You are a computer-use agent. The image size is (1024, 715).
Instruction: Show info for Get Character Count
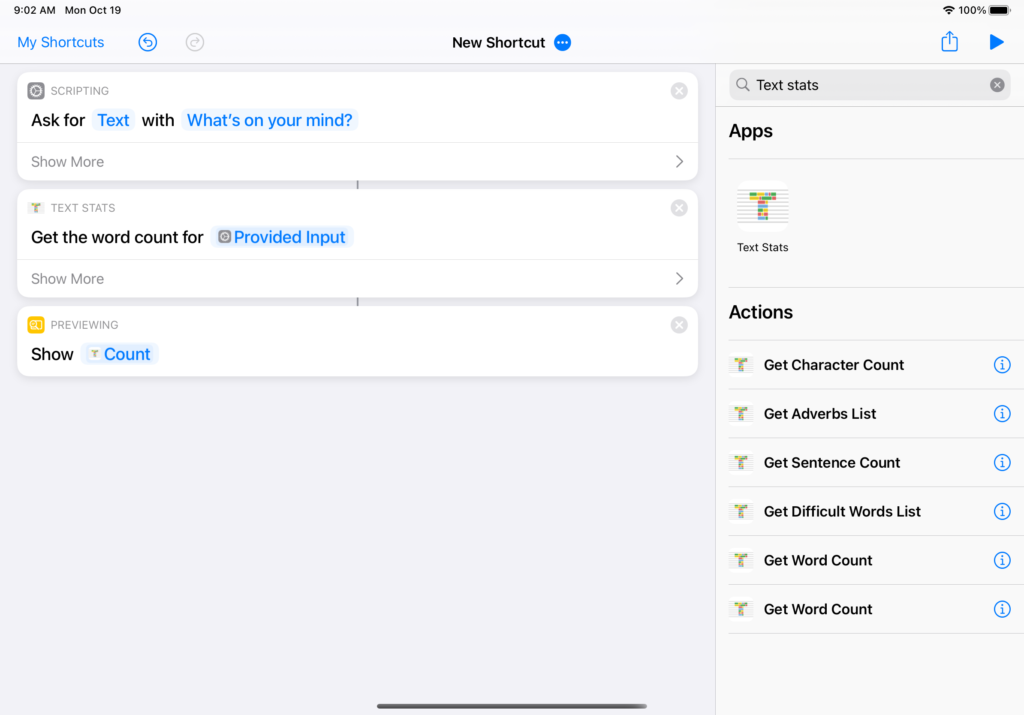tap(1002, 365)
